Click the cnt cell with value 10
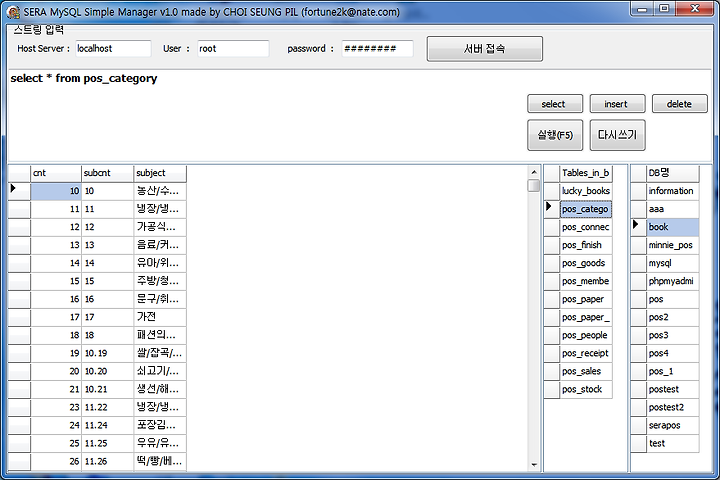 (56, 191)
